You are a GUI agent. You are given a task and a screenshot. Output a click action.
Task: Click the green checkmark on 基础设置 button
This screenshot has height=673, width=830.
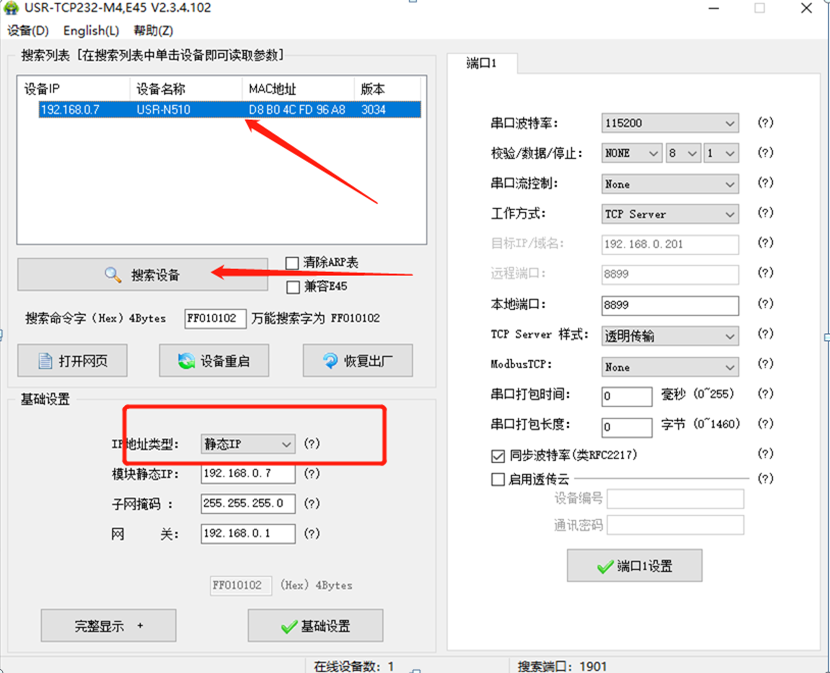[x=289, y=627]
